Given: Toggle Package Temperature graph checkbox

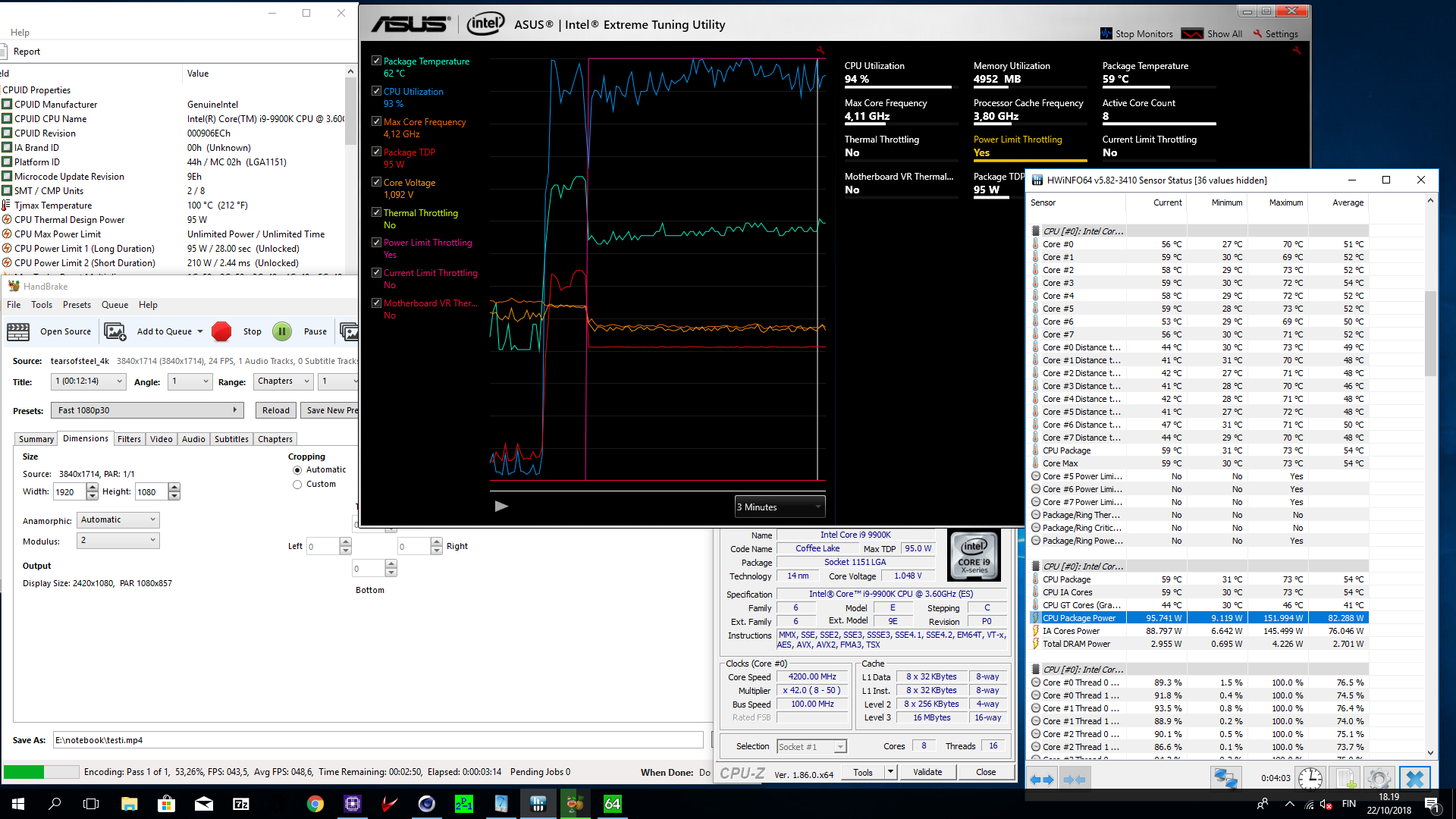Looking at the screenshot, I should pyautogui.click(x=376, y=61).
